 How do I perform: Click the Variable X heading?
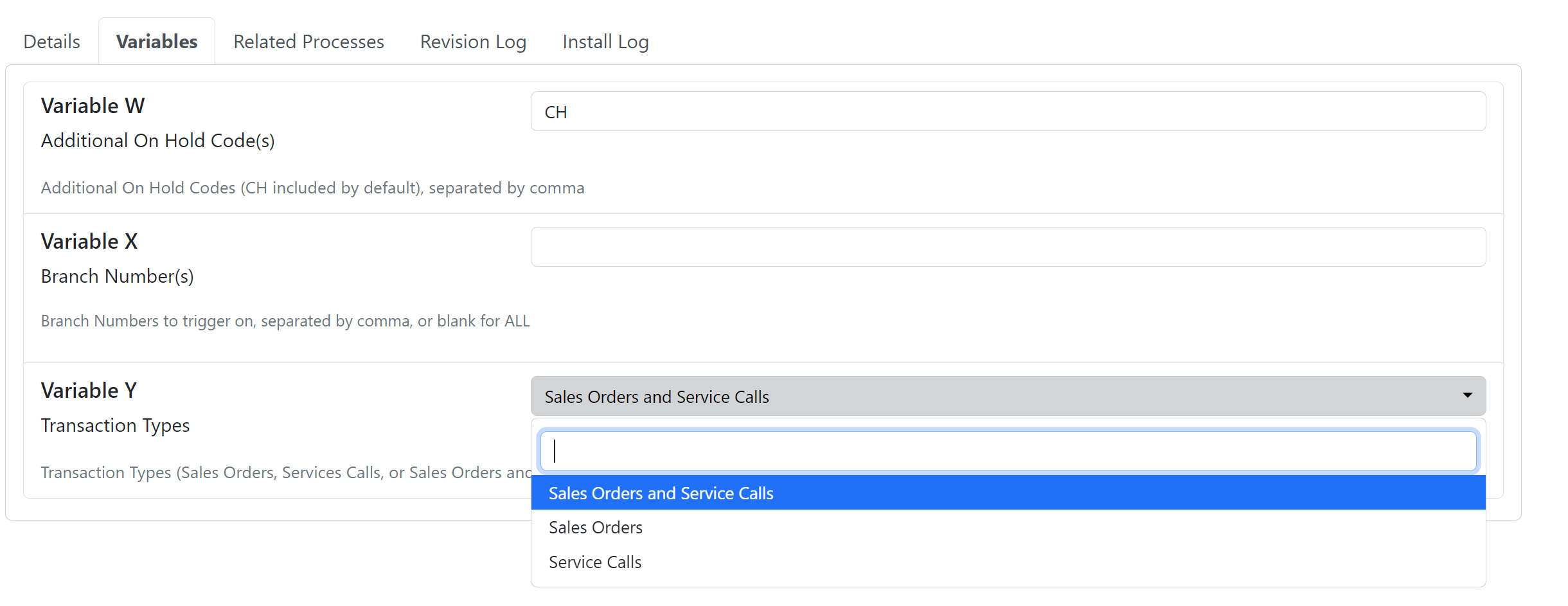click(89, 242)
